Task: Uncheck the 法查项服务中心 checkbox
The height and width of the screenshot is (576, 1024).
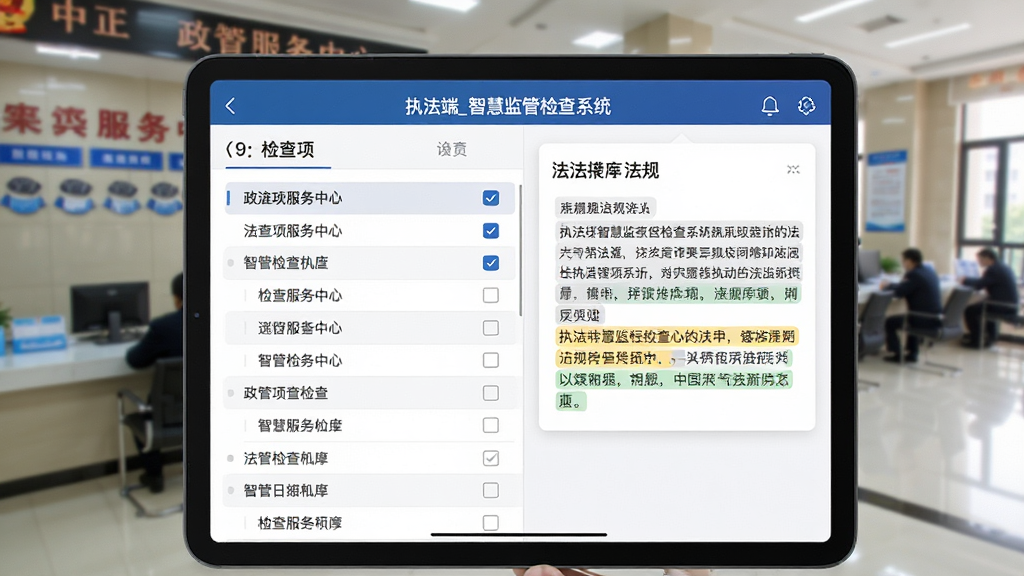Action: coord(490,231)
